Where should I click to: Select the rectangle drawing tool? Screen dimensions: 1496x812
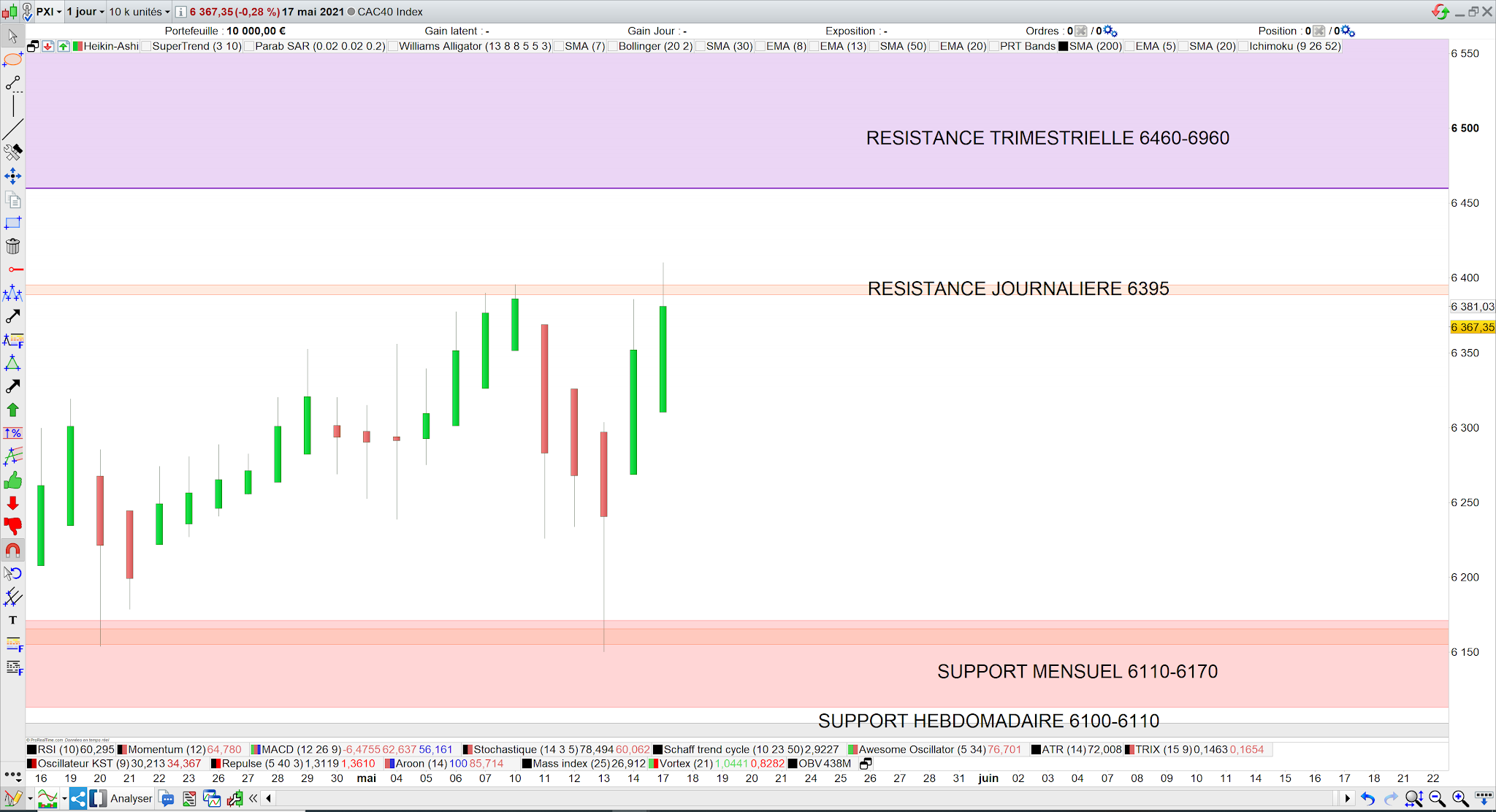[x=12, y=223]
